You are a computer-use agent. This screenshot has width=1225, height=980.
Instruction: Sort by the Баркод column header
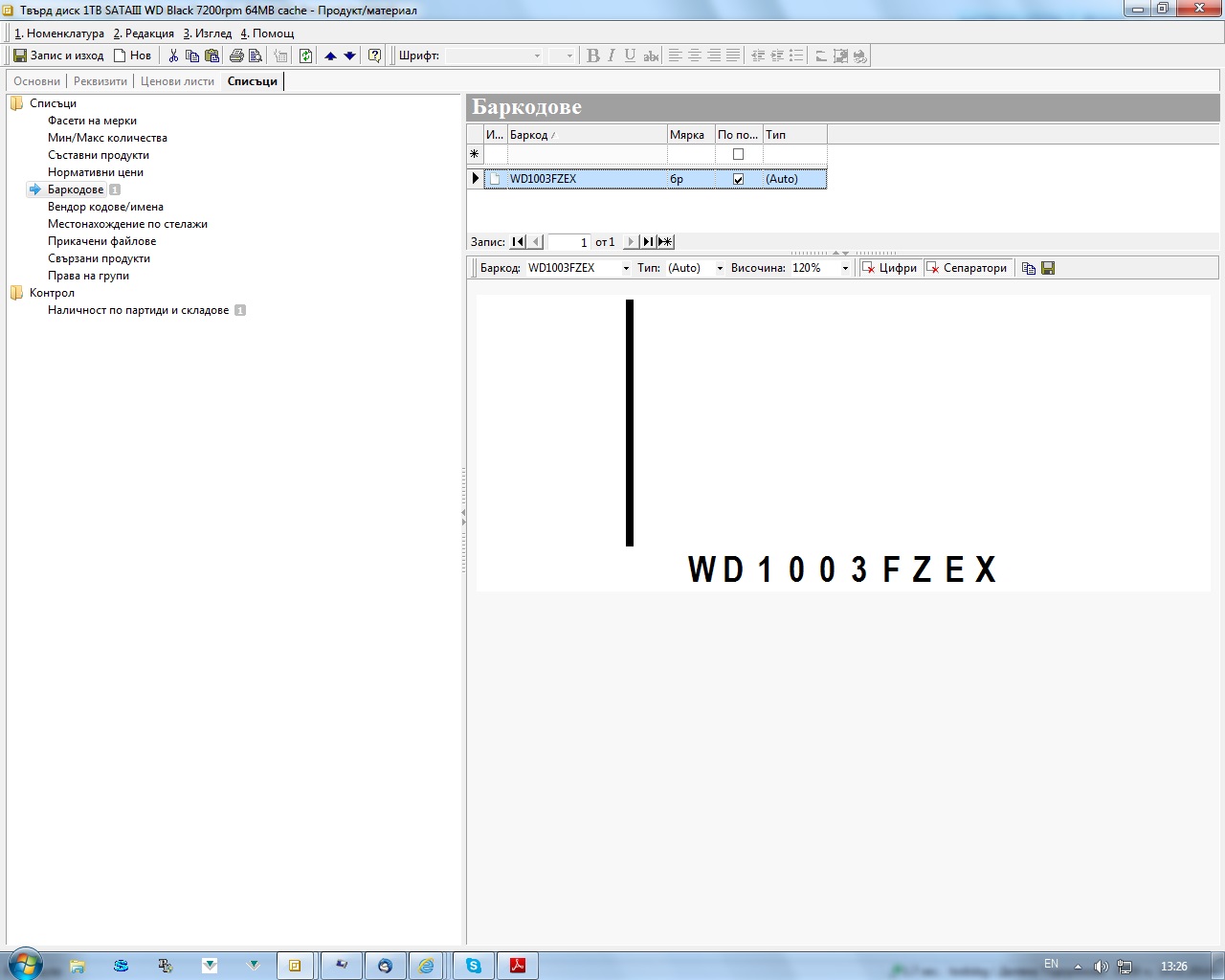pyautogui.click(x=587, y=135)
